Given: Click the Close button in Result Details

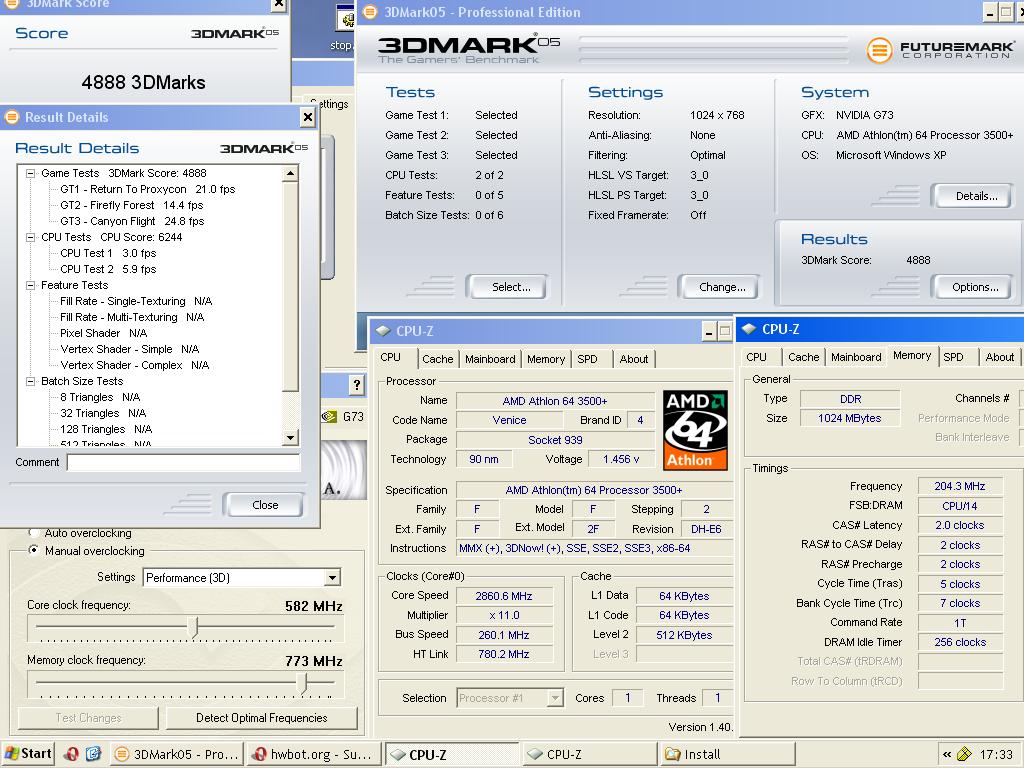Looking at the screenshot, I should [x=263, y=505].
